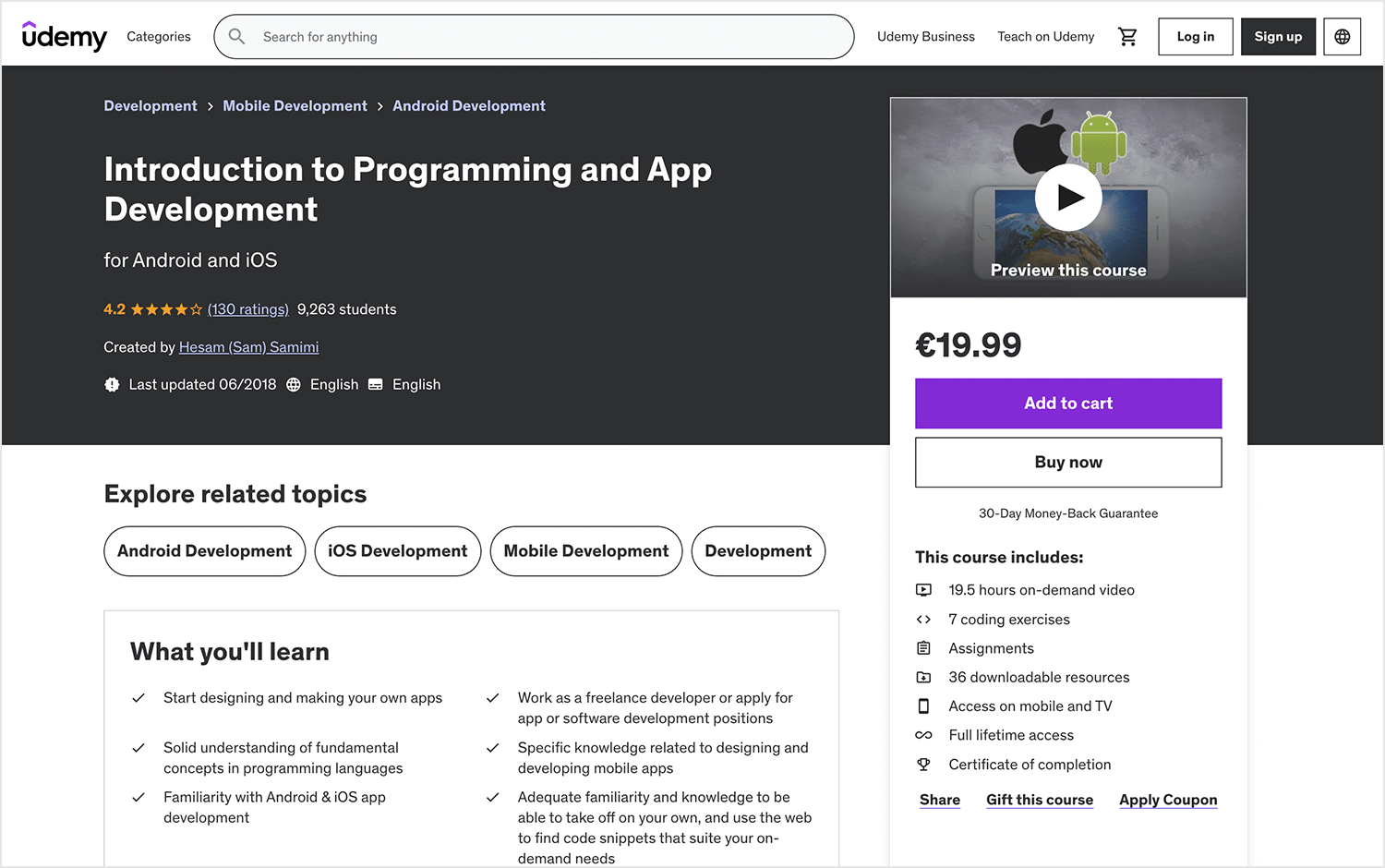Viewport: 1385px width, 868px height.
Task: Click the Udemy logo
Action: (64, 36)
